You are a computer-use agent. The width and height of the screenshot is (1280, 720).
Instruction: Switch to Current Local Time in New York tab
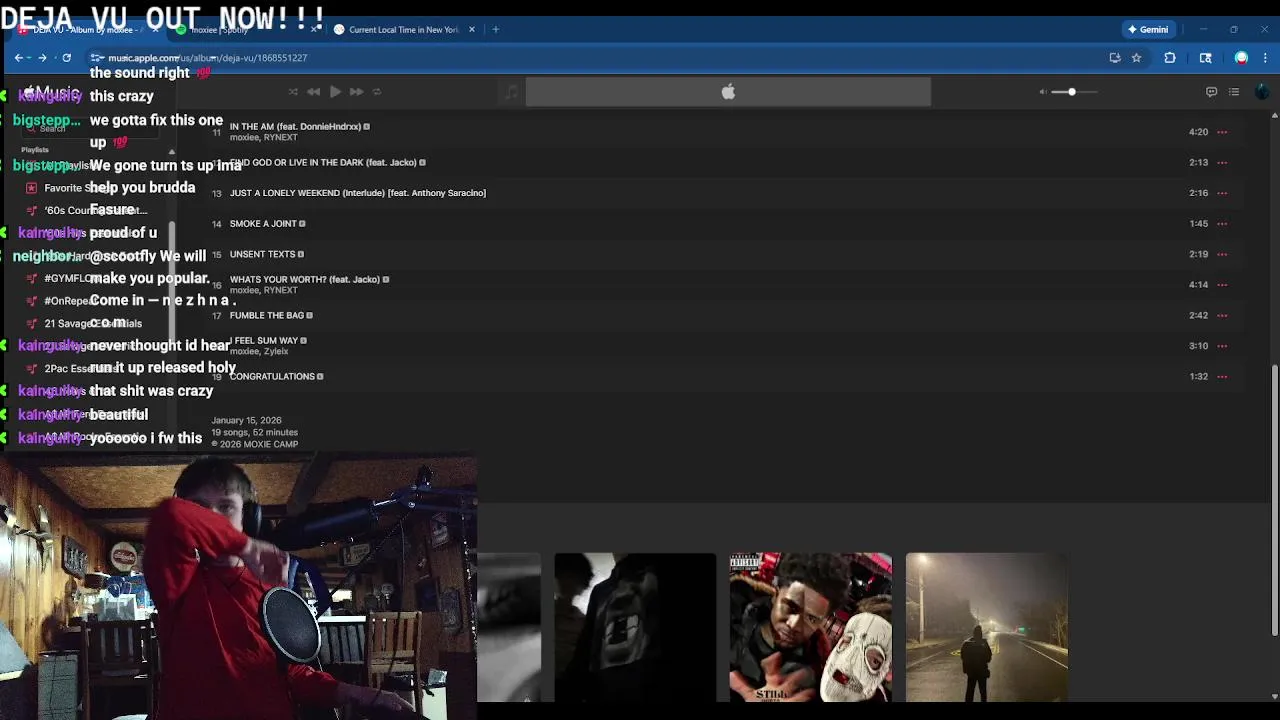click(403, 30)
